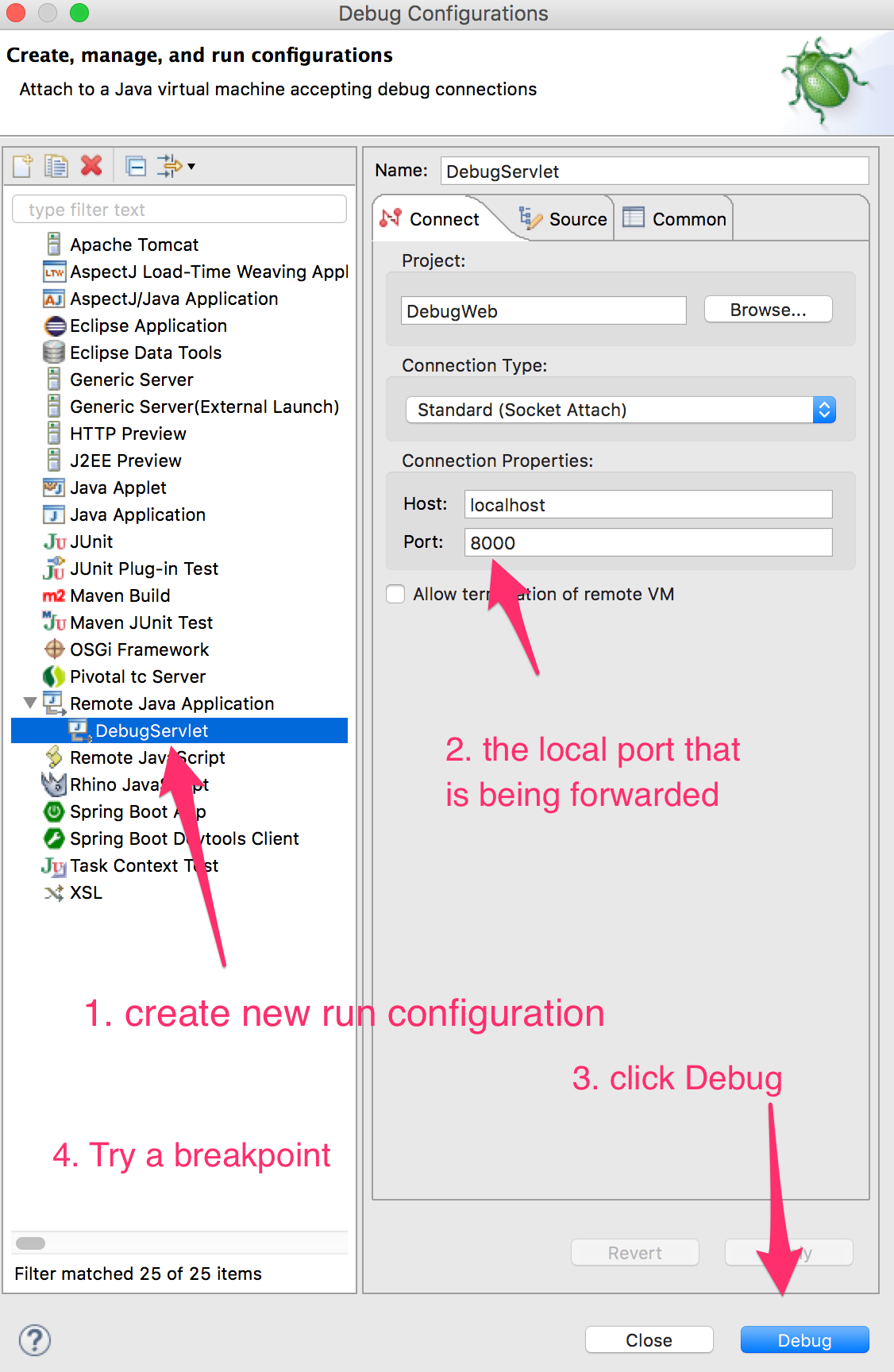This screenshot has width=894, height=1372.
Task: Click the type filter text field
Action: [179, 210]
